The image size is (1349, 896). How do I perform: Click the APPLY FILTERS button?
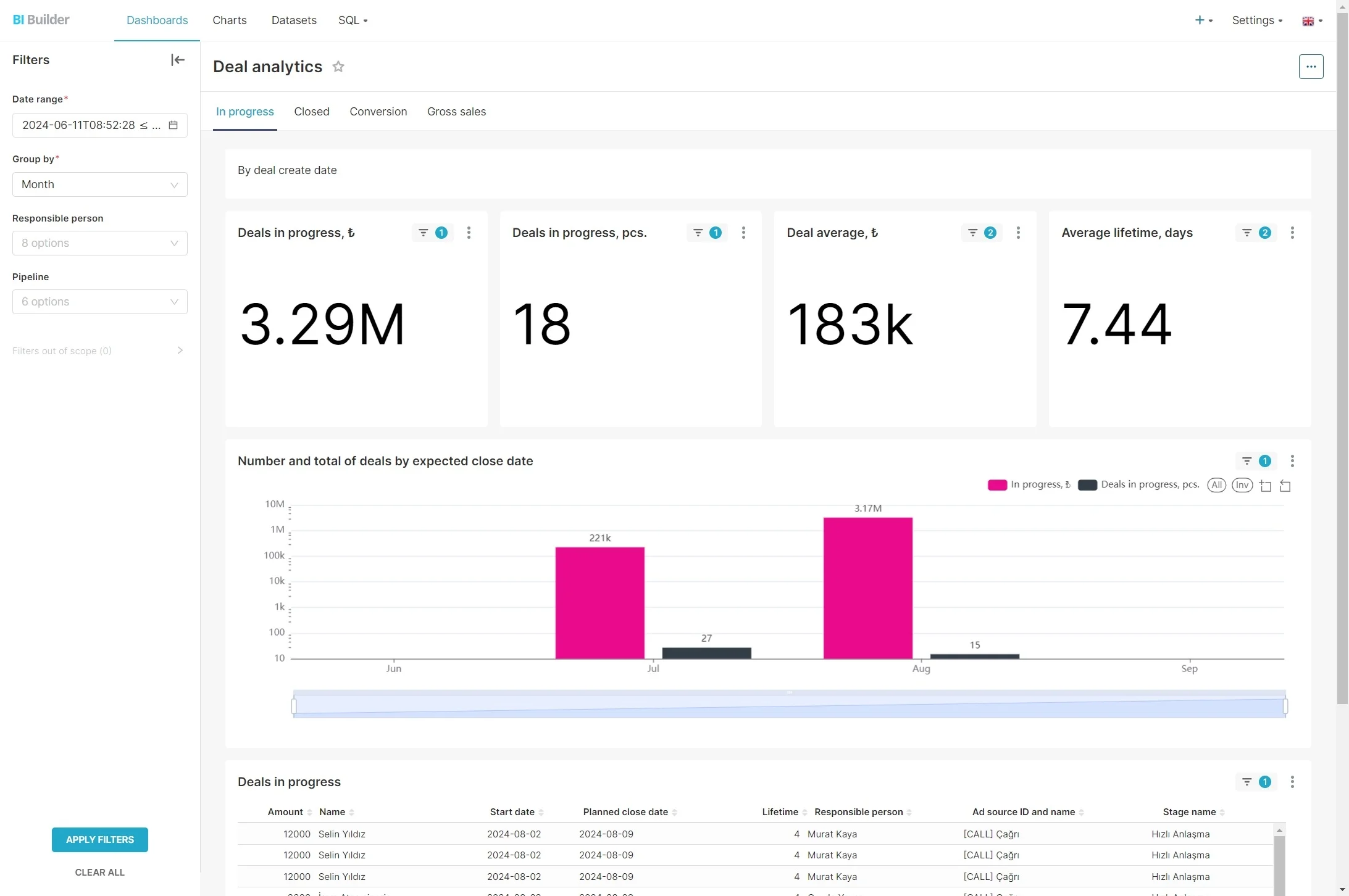click(x=100, y=840)
